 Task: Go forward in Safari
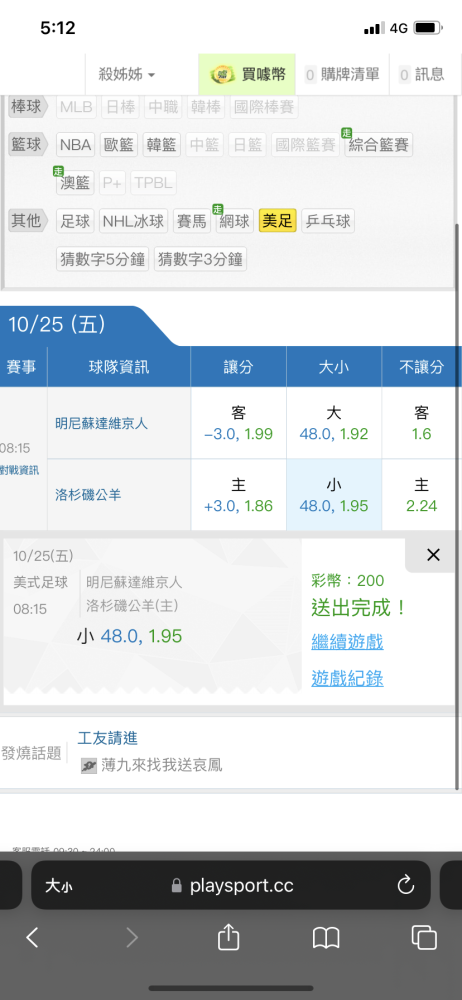coord(131,937)
